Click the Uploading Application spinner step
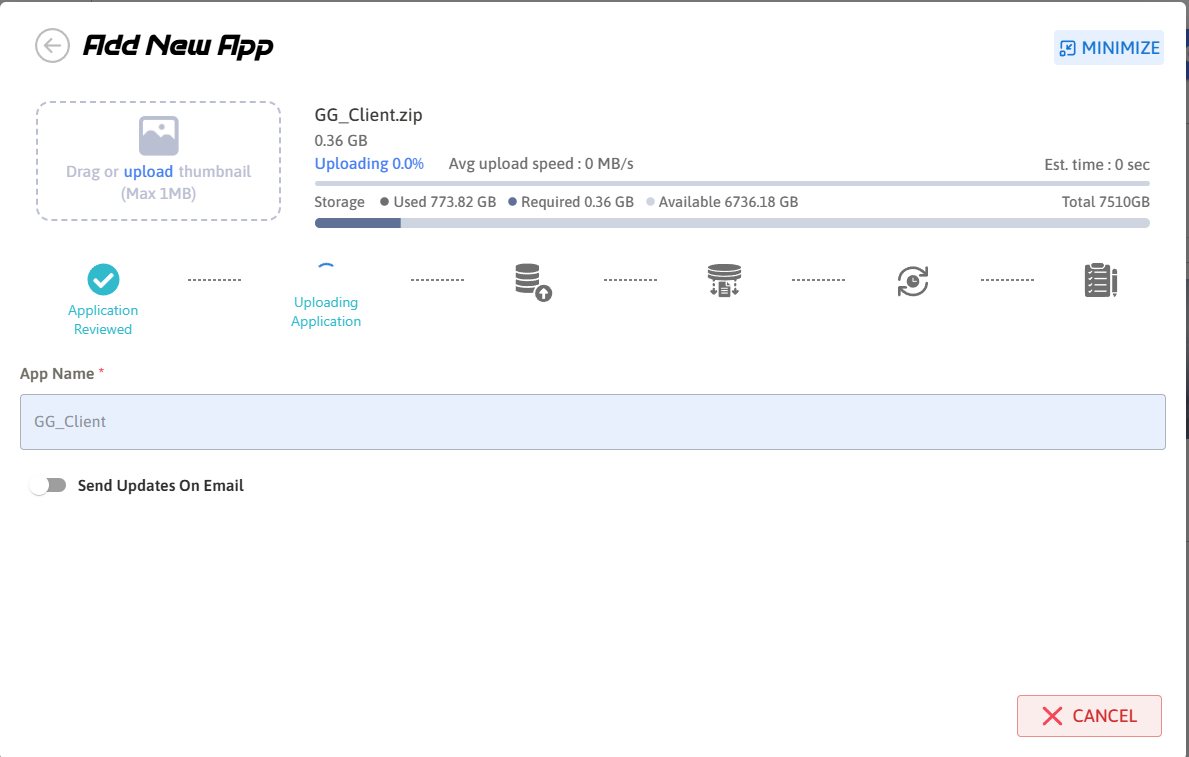The image size is (1189, 757). coord(326,271)
